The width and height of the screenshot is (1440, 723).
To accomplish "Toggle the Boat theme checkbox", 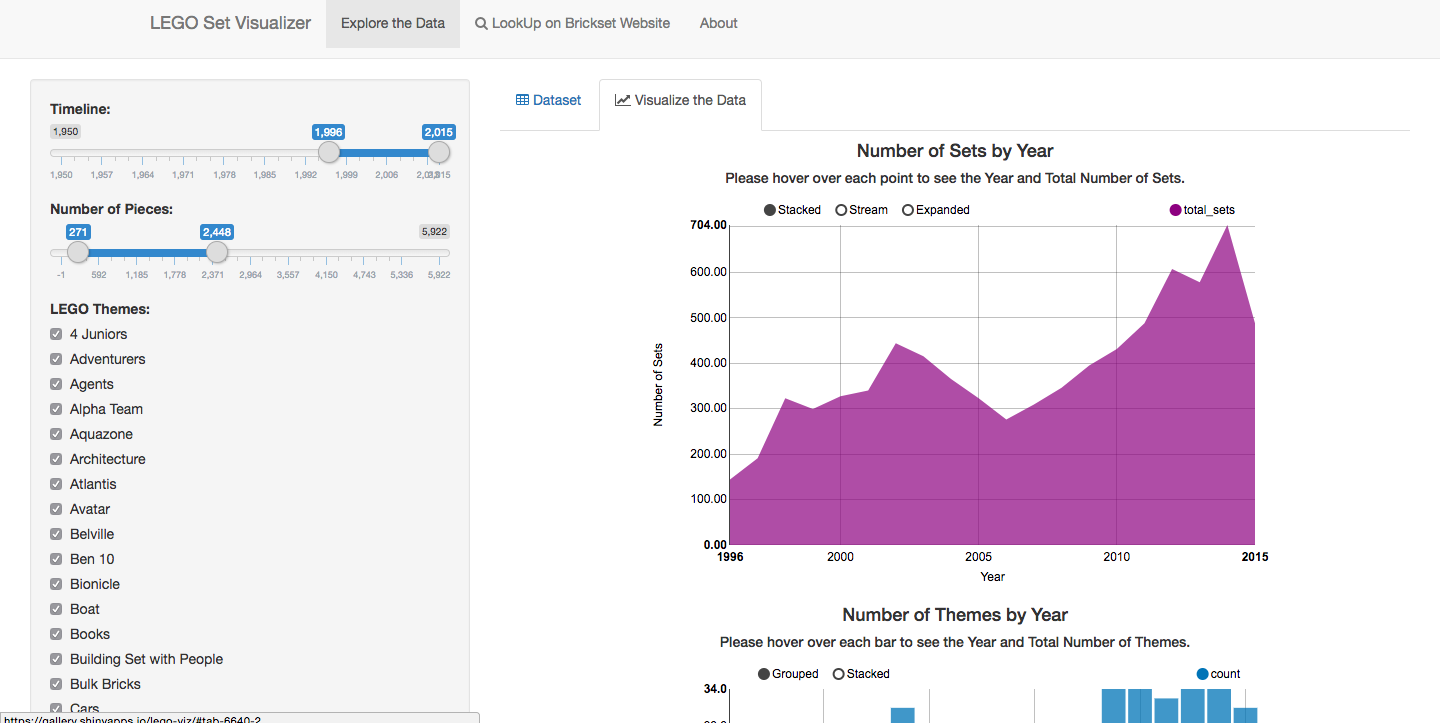I will (56, 609).
